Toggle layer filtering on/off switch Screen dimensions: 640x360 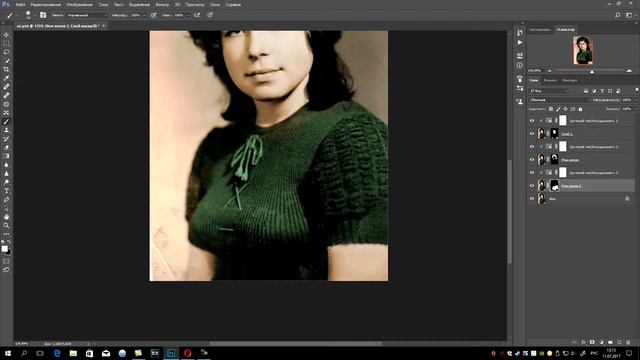(636, 90)
